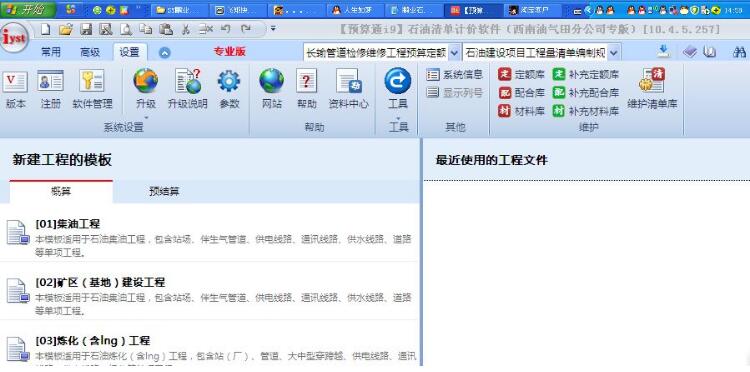Viewport: 750px width, 372px height.
Task: Open the 参数 gear settings
Action: coord(229,89)
